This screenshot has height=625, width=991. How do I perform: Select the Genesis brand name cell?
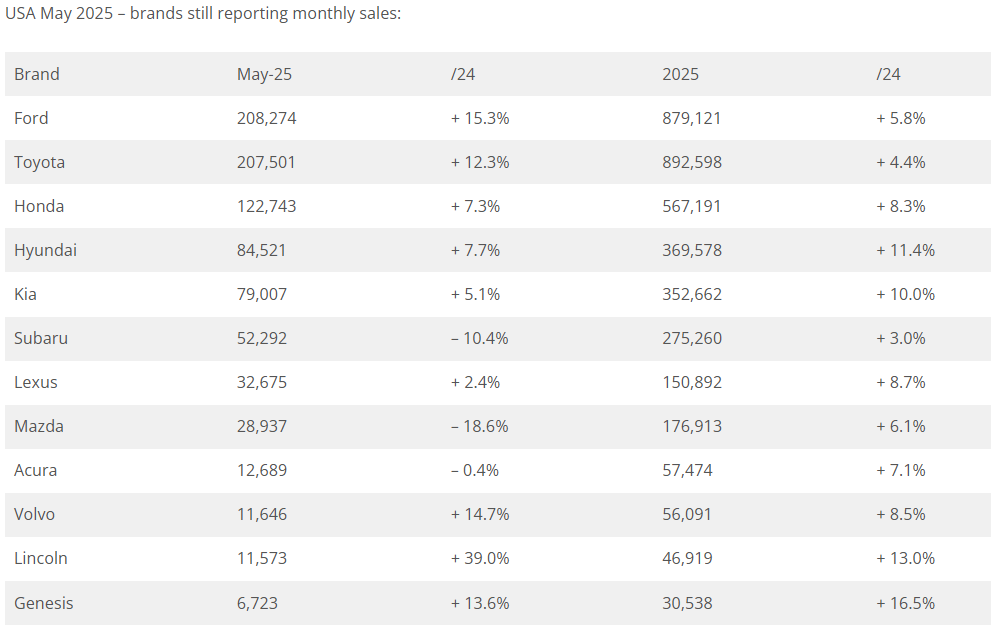pyautogui.click(x=44, y=603)
